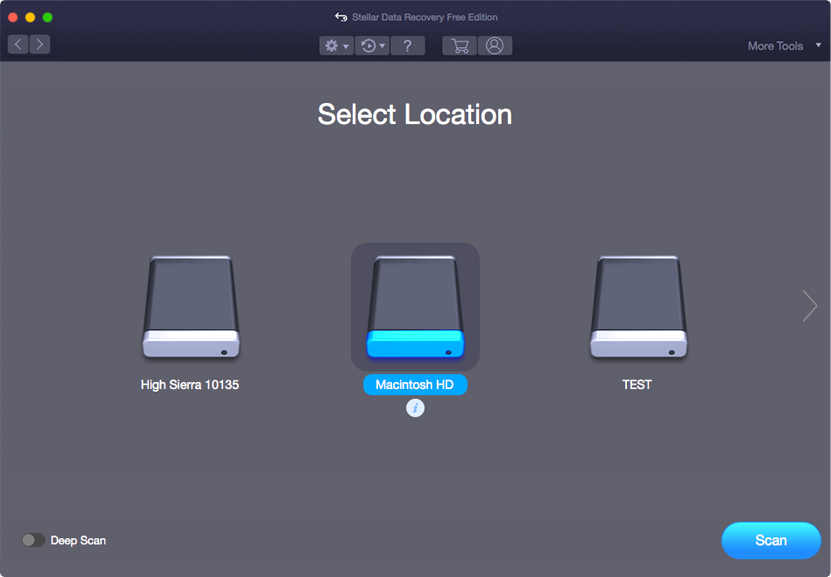Go forward with the right arrow button
This screenshot has width=831, height=577.
coord(40,44)
